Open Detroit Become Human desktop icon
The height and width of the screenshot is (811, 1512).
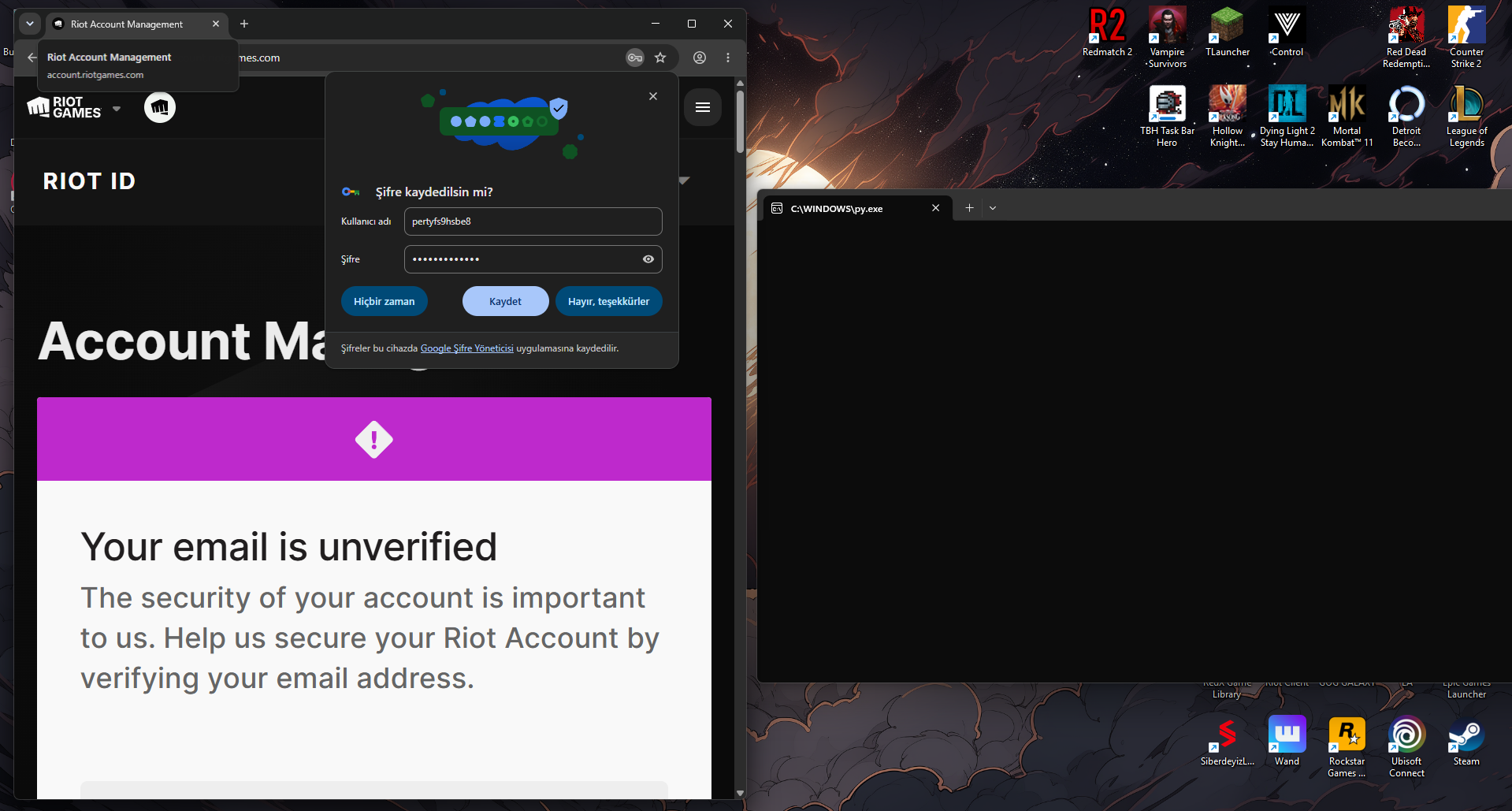point(1406,117)
